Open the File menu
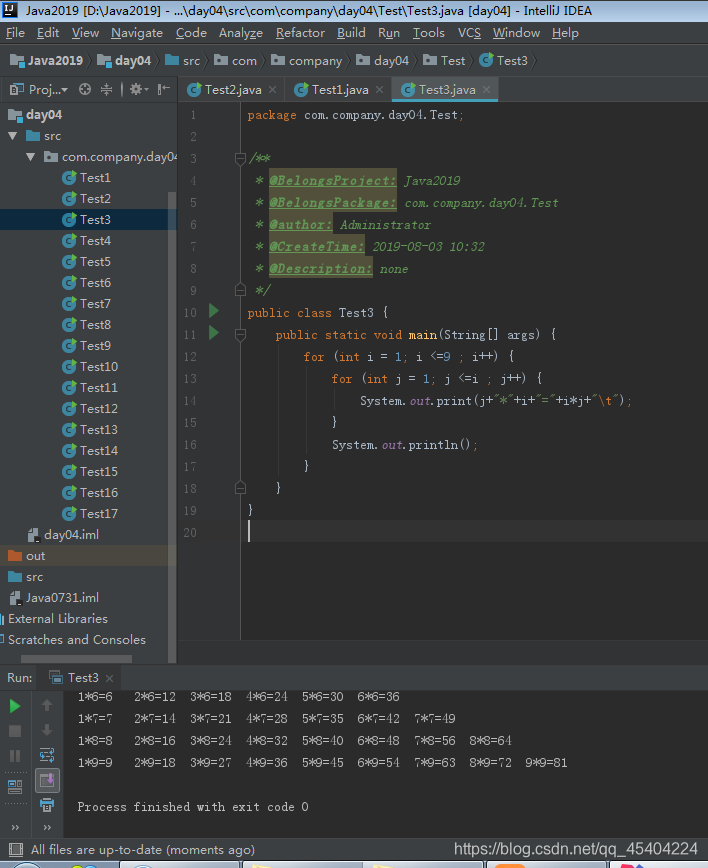708x868 pixels. pyautogui.click(x=15, y=33)
